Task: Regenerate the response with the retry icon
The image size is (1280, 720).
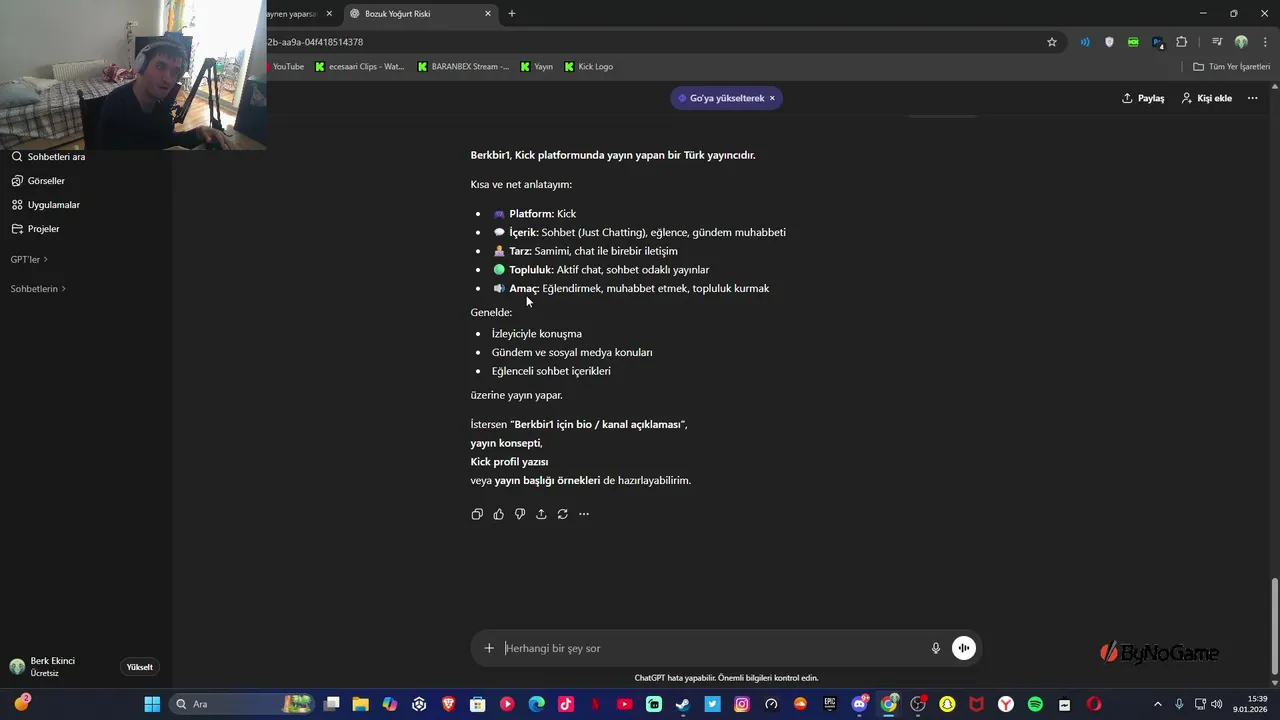Action: tap(563, 514)
